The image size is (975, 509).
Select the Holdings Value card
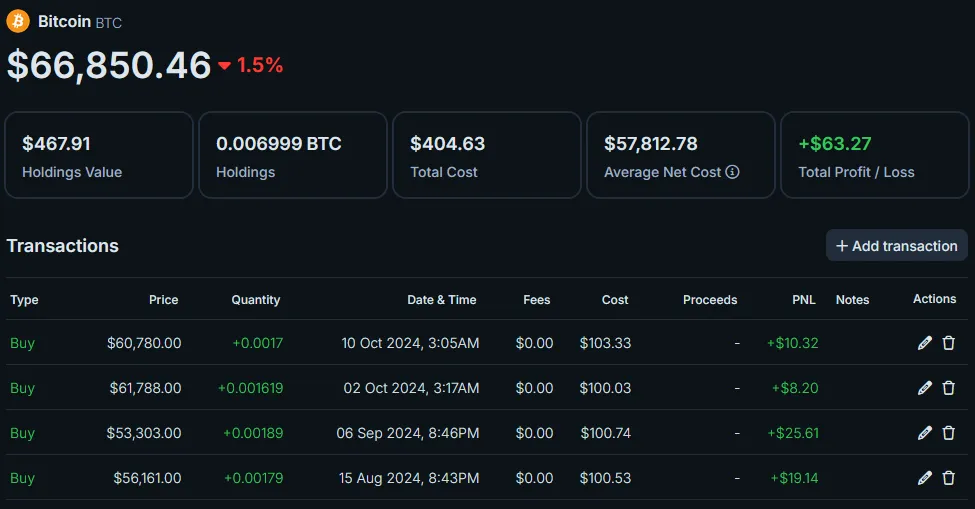(99, 155)
